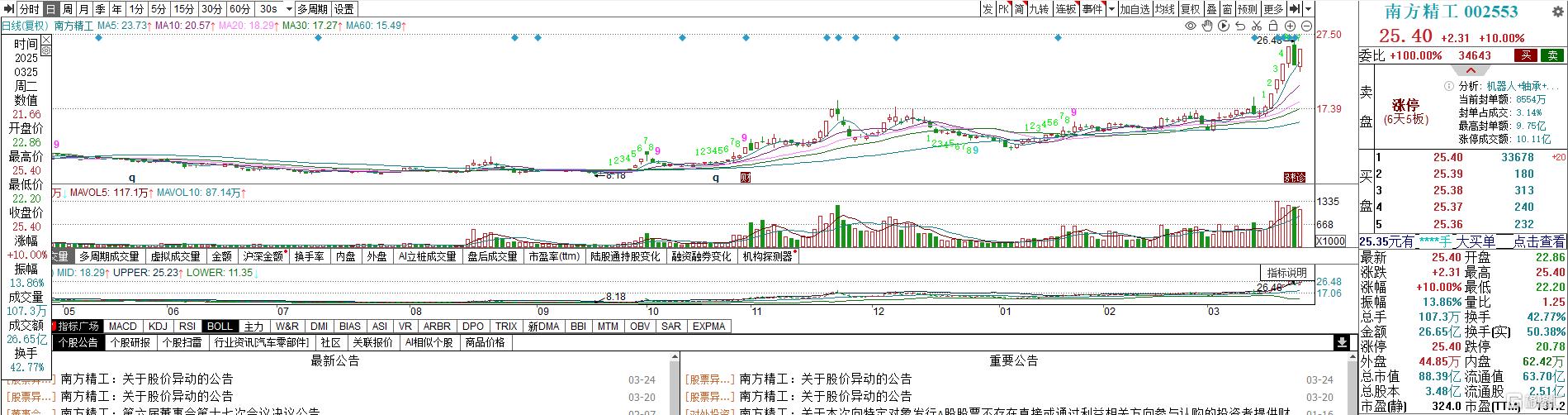
Task: Open the 更多 more menu
Action: click(1274, 9)
